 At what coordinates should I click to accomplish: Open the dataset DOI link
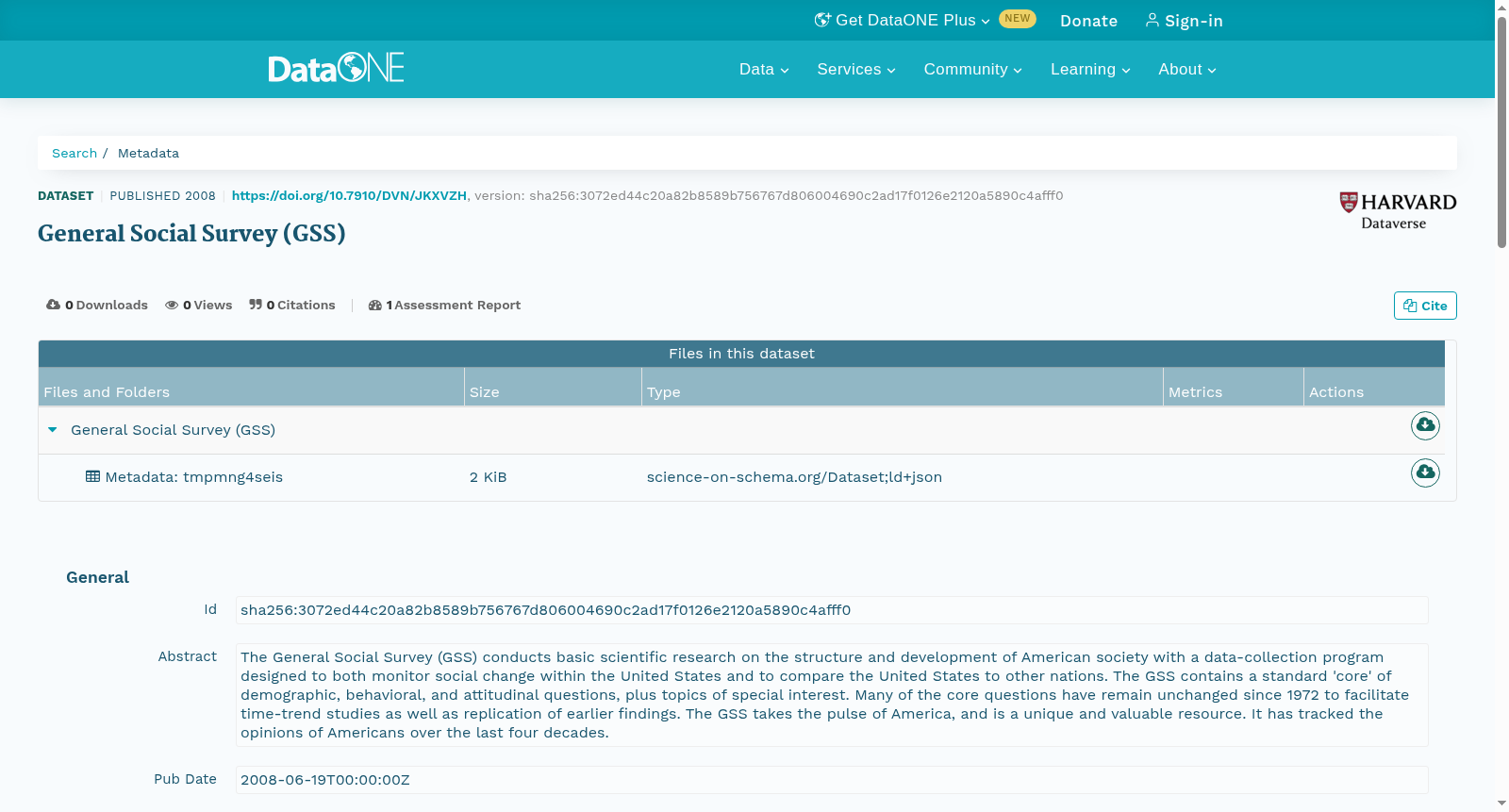point(349,195)
